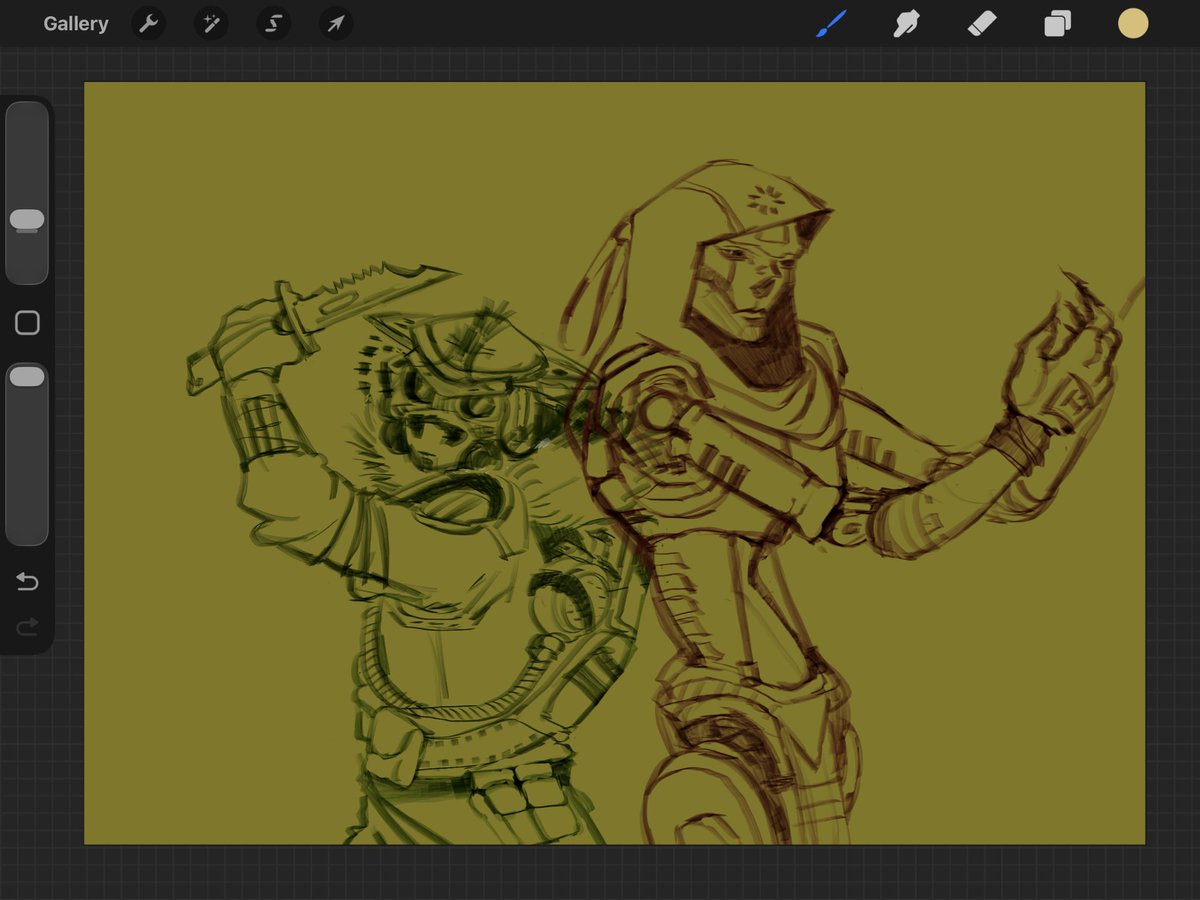
Task: Open the Gallery view
Action: coord(76,24)
